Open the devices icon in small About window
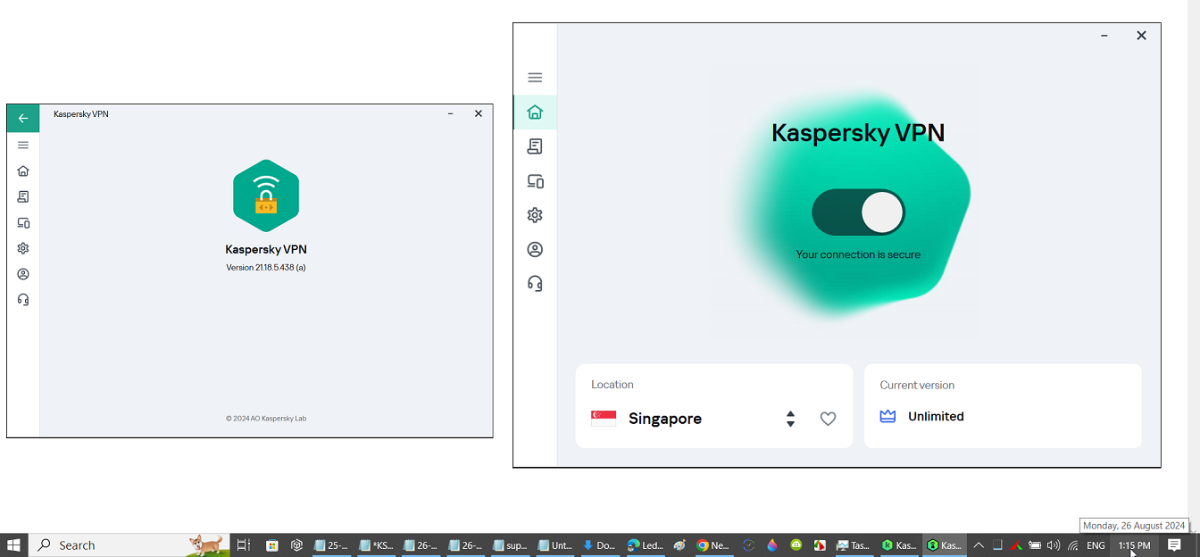The width and height of the screenshot is (1200, 557). tap(23, 223)
